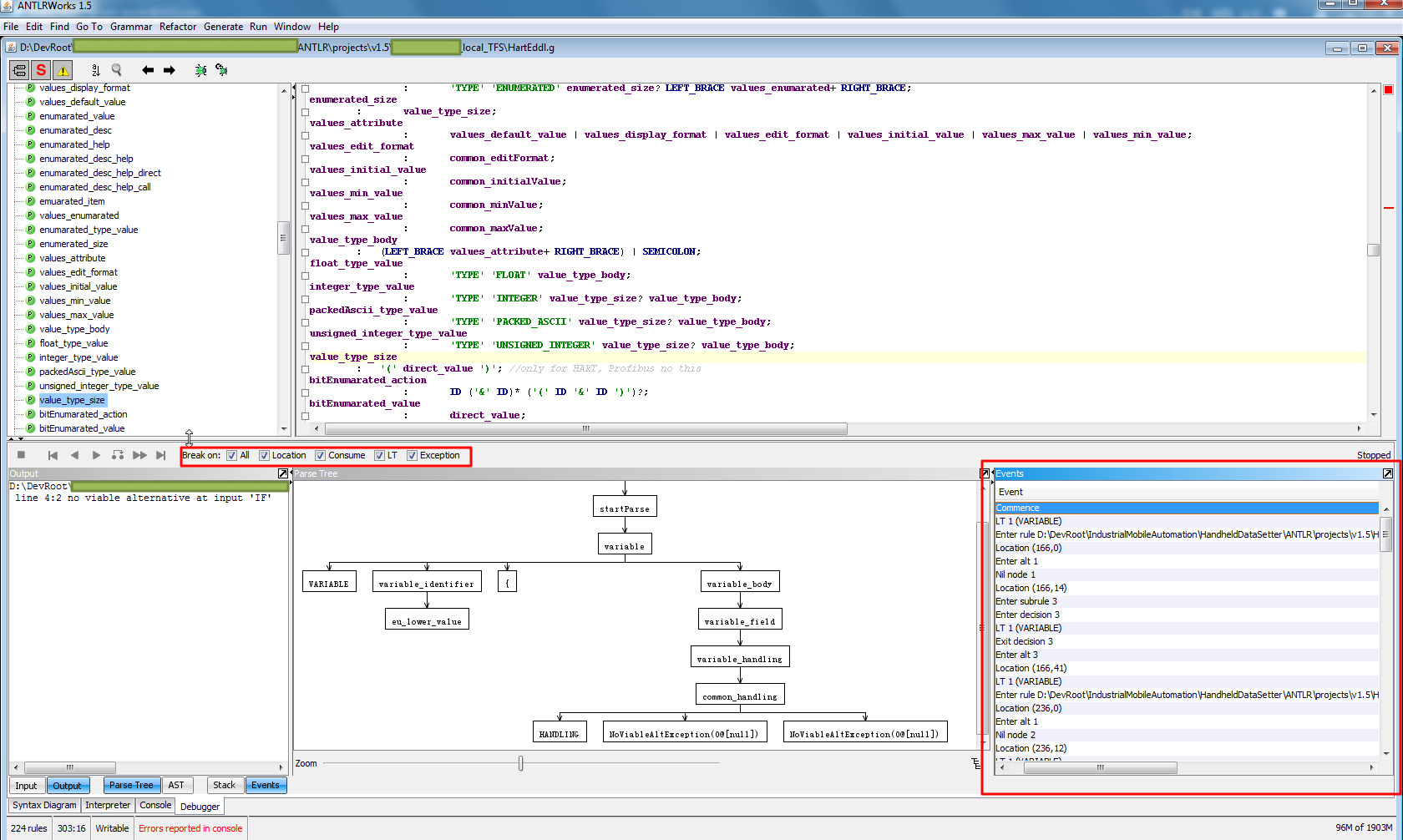The height and width of the screenshot is (840, 1403).
Task: Switch to the Console tab
Action: coord(155,805)
